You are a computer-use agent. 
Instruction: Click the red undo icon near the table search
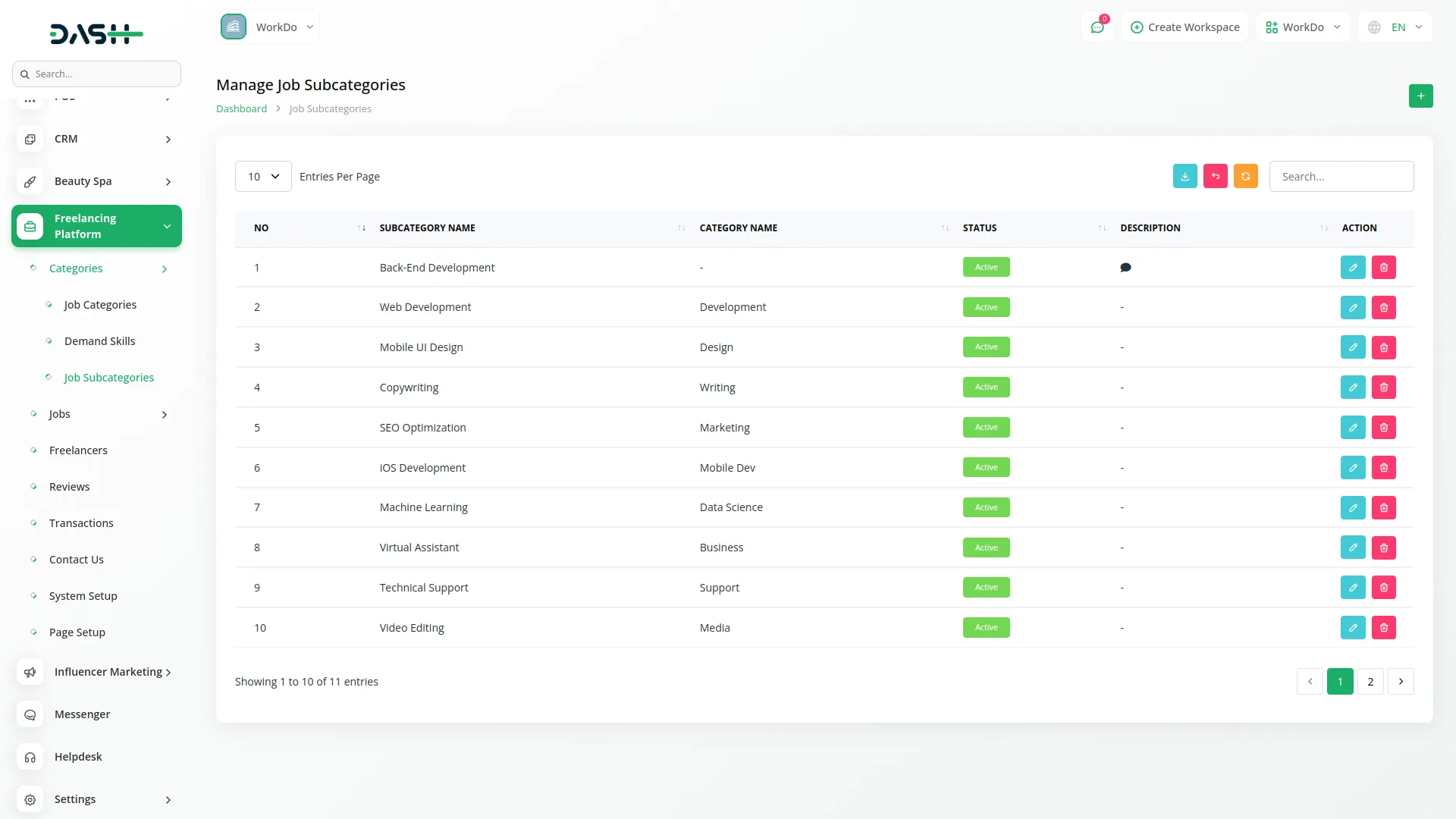1216,176
